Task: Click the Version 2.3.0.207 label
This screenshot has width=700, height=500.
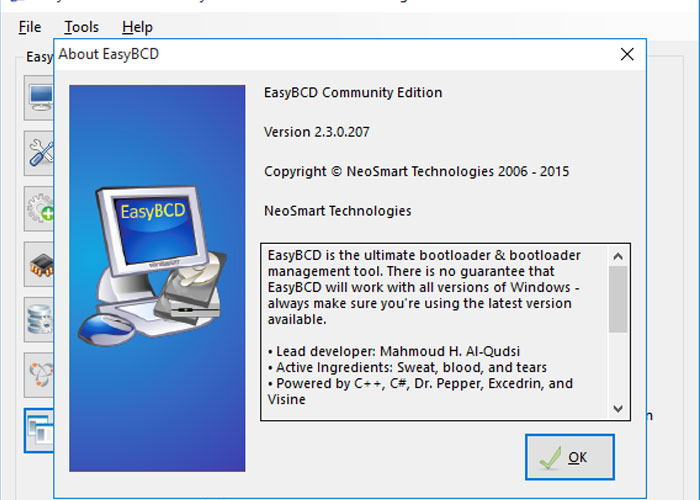Action: click(317, 132)
